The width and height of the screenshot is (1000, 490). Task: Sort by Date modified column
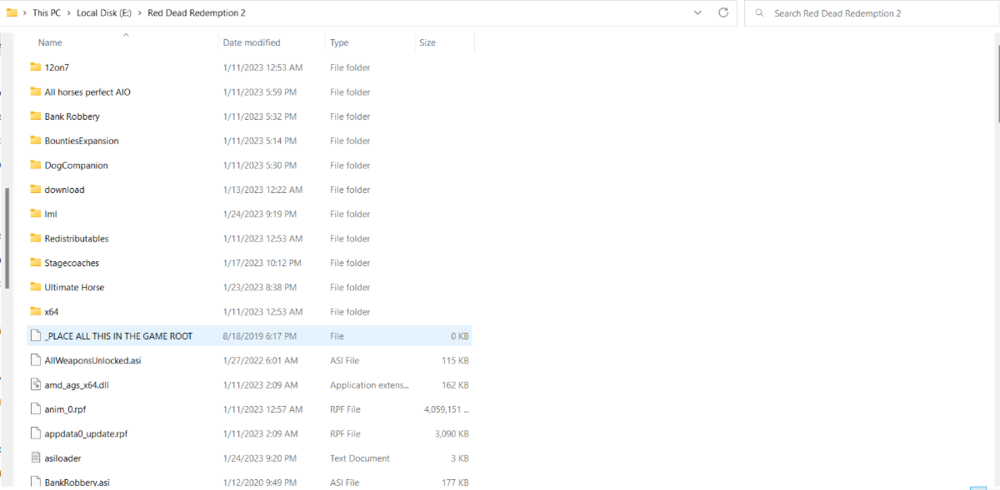pos(252,43)
